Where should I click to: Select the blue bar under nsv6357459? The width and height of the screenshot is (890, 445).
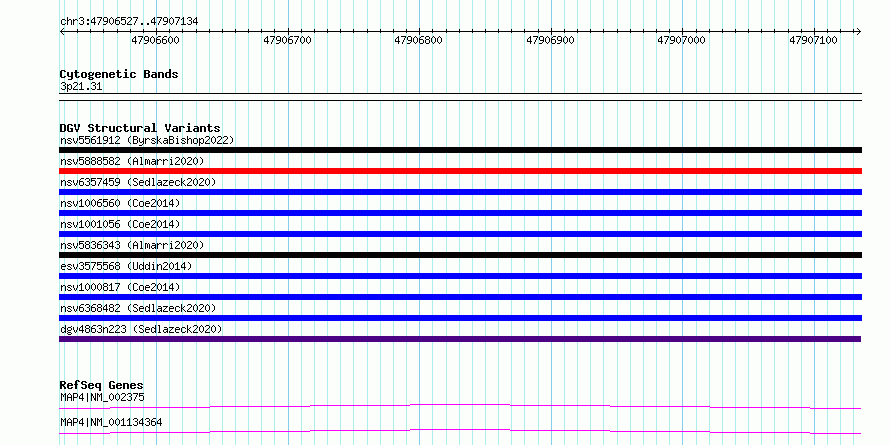point(460,192)
